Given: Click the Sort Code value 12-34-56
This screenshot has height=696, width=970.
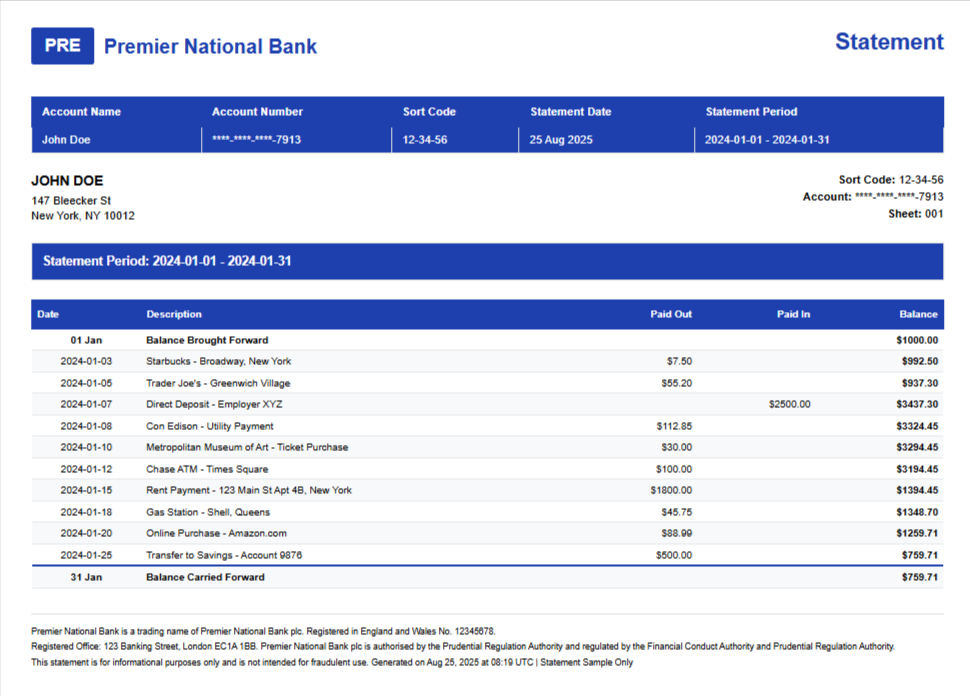Looking at the screenshot, I should point(425,140).
